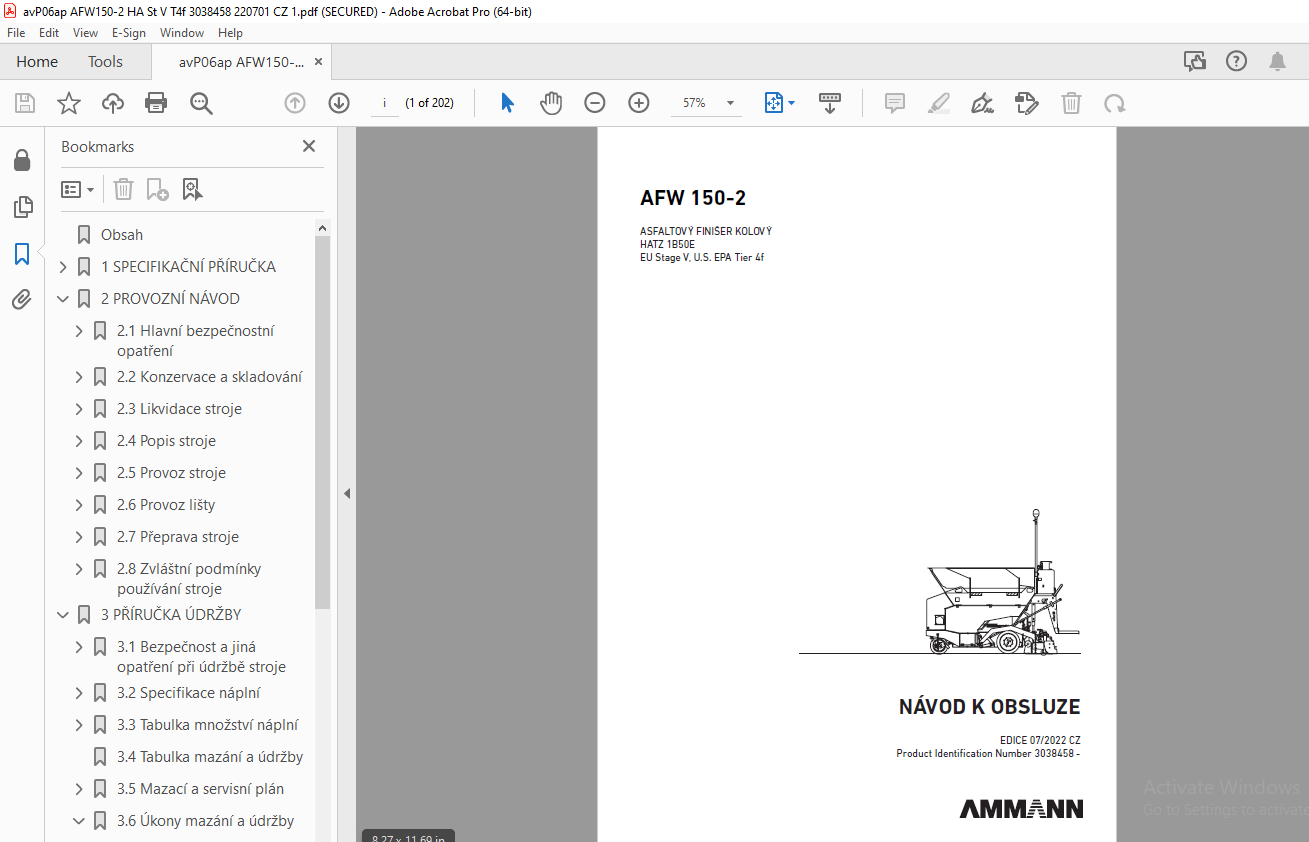Expand 1 SPECIFIKAČNÍ PŘÍRUČKA bookmark
Viewport: 1309px width, 842px height.
pos(63,267)
